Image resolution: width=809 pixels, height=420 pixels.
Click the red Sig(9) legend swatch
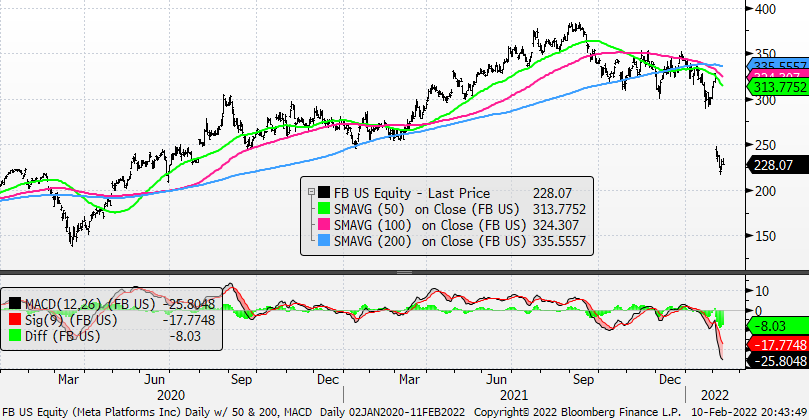pos(15,320)
